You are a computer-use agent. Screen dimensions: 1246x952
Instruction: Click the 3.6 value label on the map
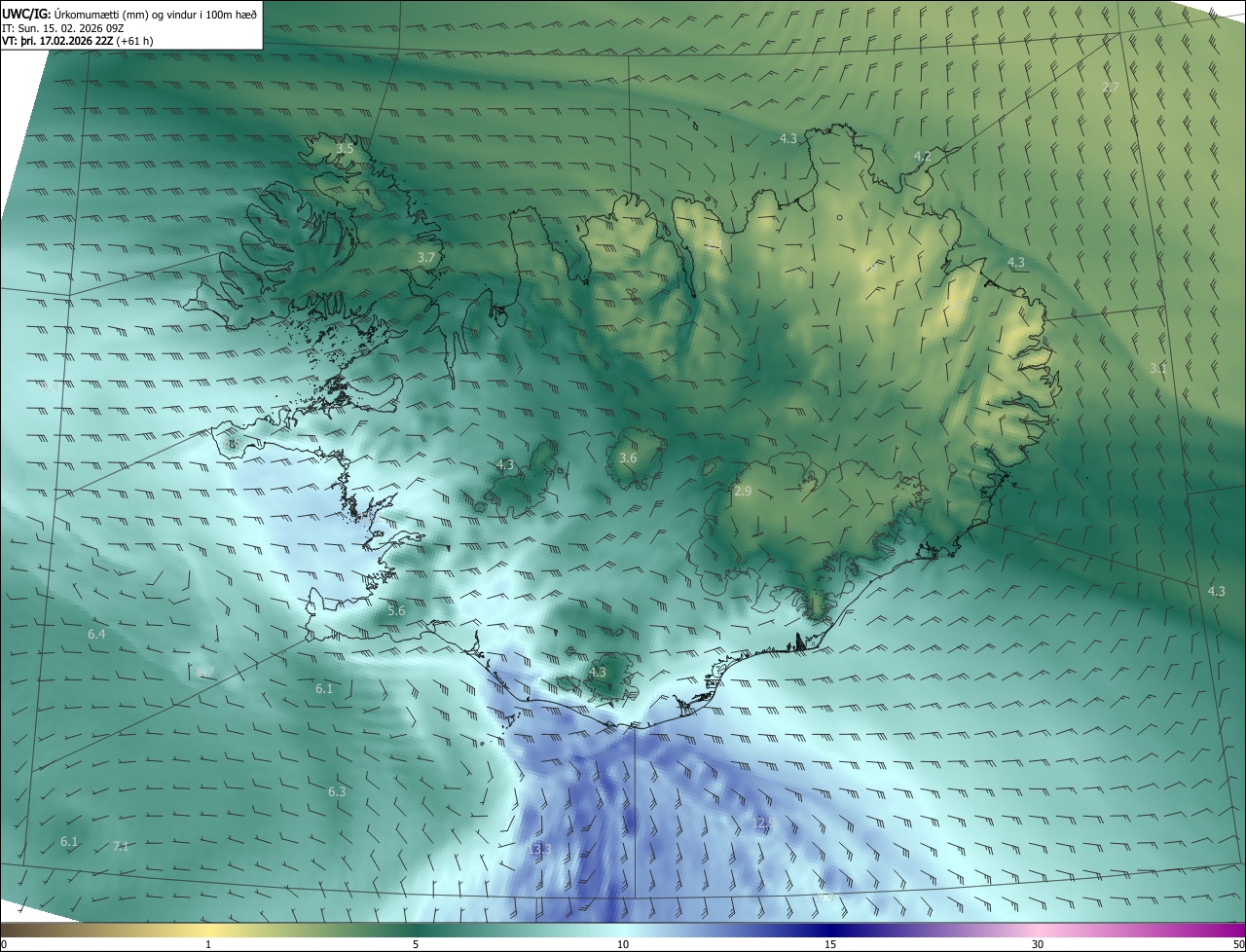tap(628, 458)
